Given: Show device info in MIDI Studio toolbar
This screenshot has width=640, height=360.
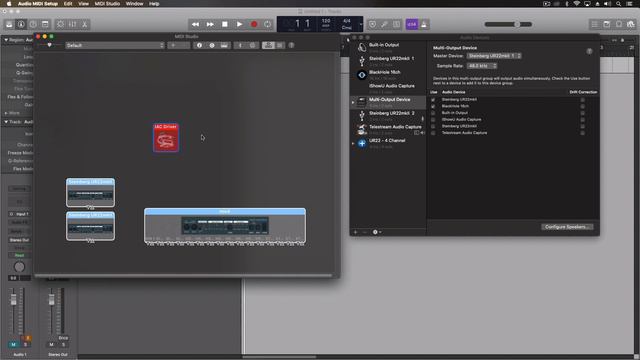Looking at the screenshot, I should tap(199, 45).
